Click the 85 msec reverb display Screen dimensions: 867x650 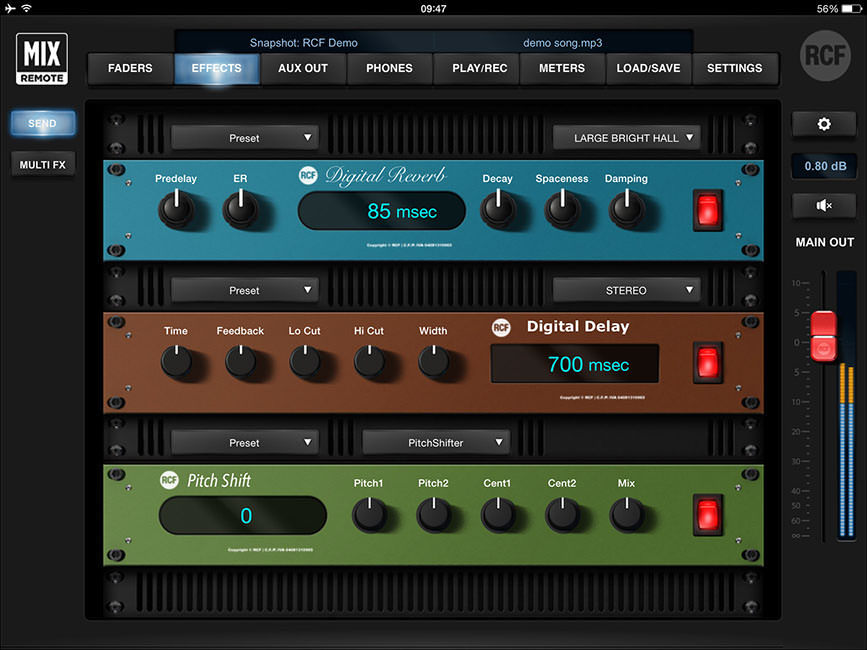[x=381, y=211]
